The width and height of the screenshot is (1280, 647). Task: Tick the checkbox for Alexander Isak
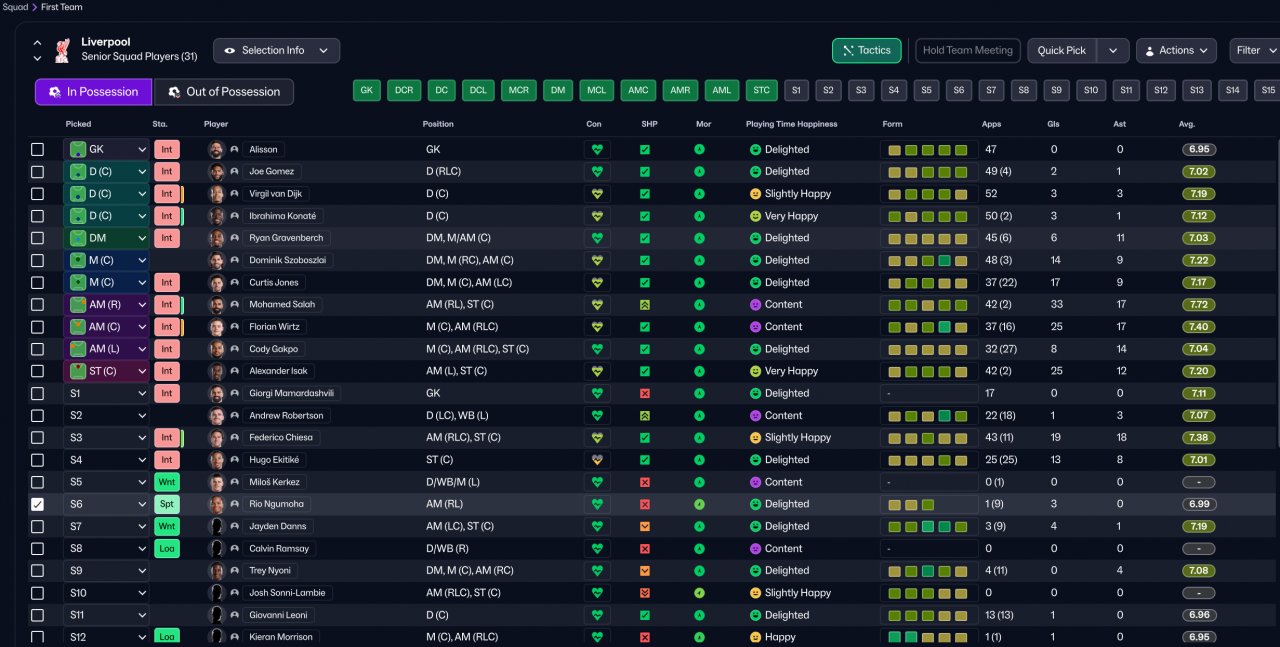pos(38,371)
